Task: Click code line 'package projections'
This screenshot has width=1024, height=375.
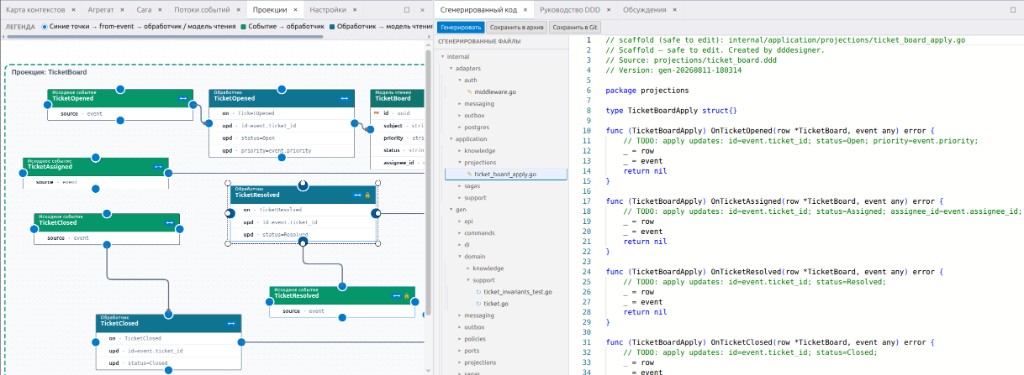Action: point(647,90)
